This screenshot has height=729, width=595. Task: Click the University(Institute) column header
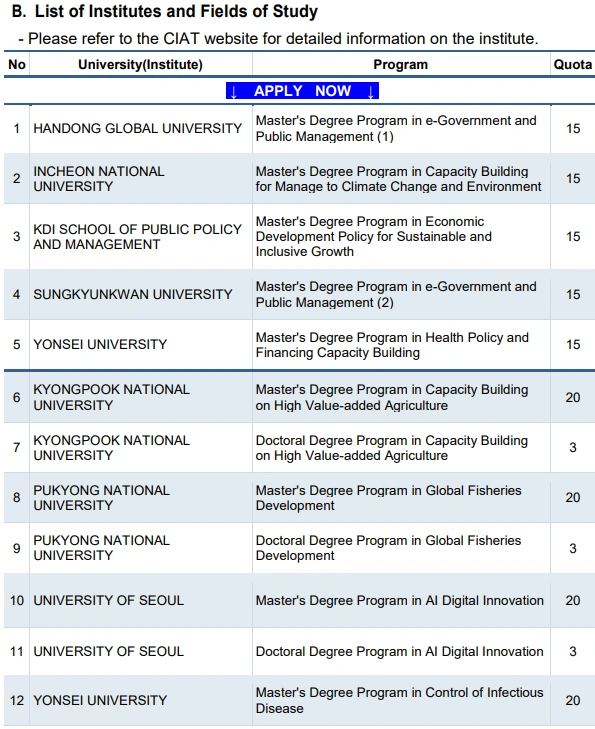point(140,65)
